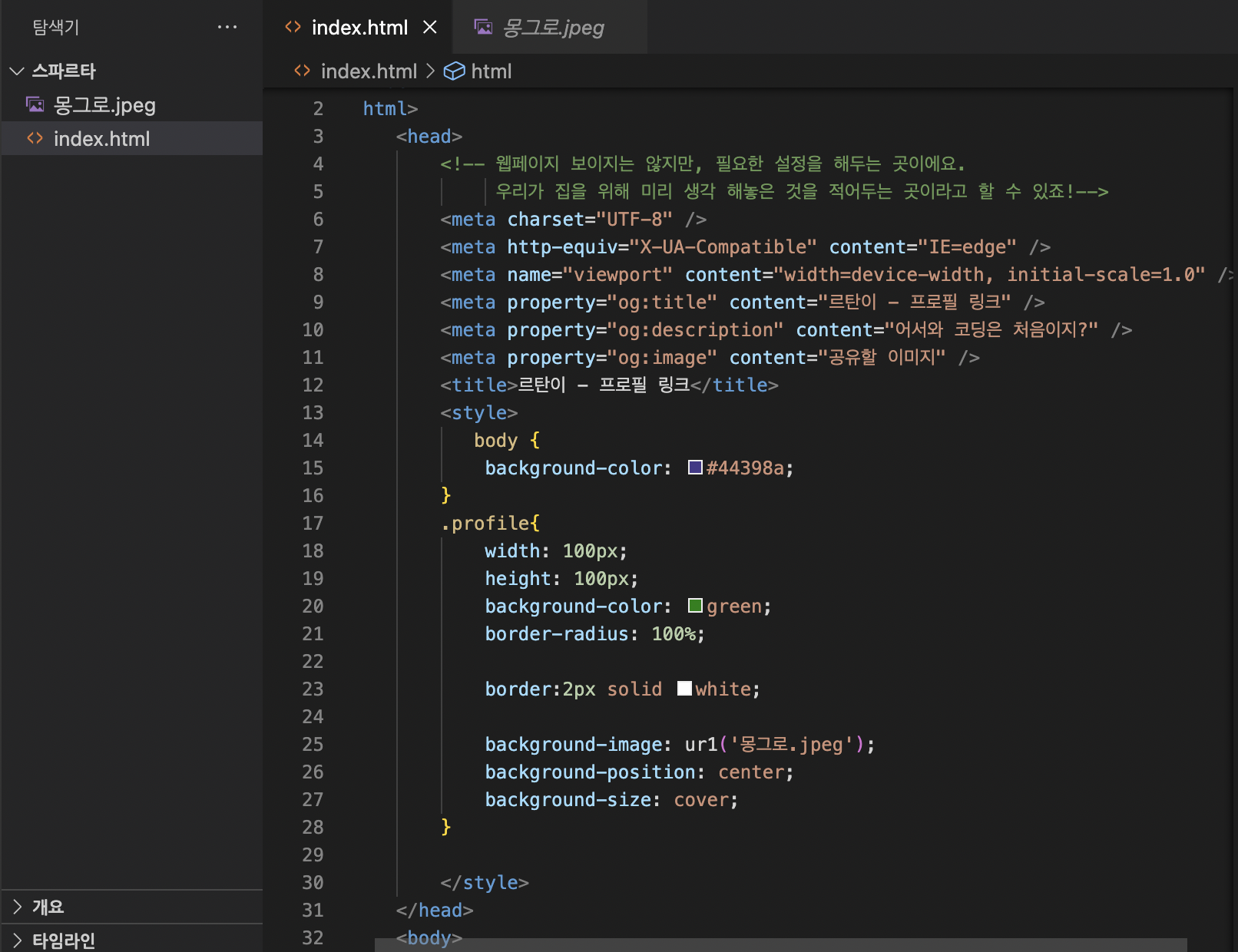Image resolution: width=1238 pixels, height=952 pixels.
Task: Click the image icon on the 몽그로.jpeg tab
Action: tap(484, 28)
